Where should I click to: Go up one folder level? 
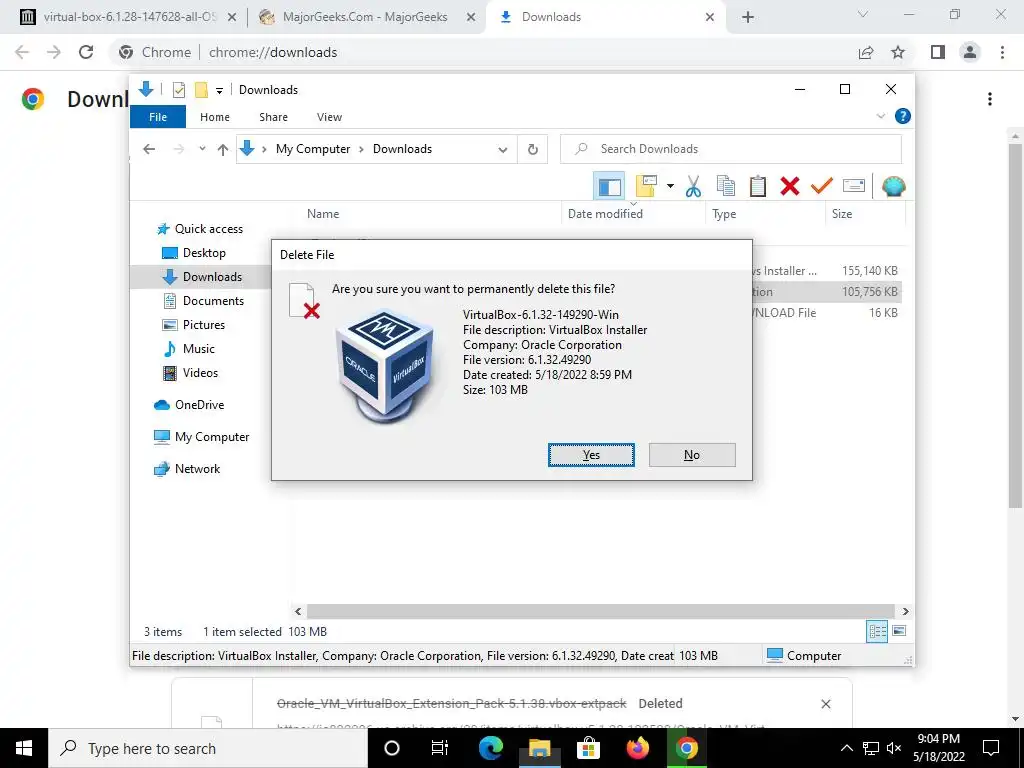223,150
